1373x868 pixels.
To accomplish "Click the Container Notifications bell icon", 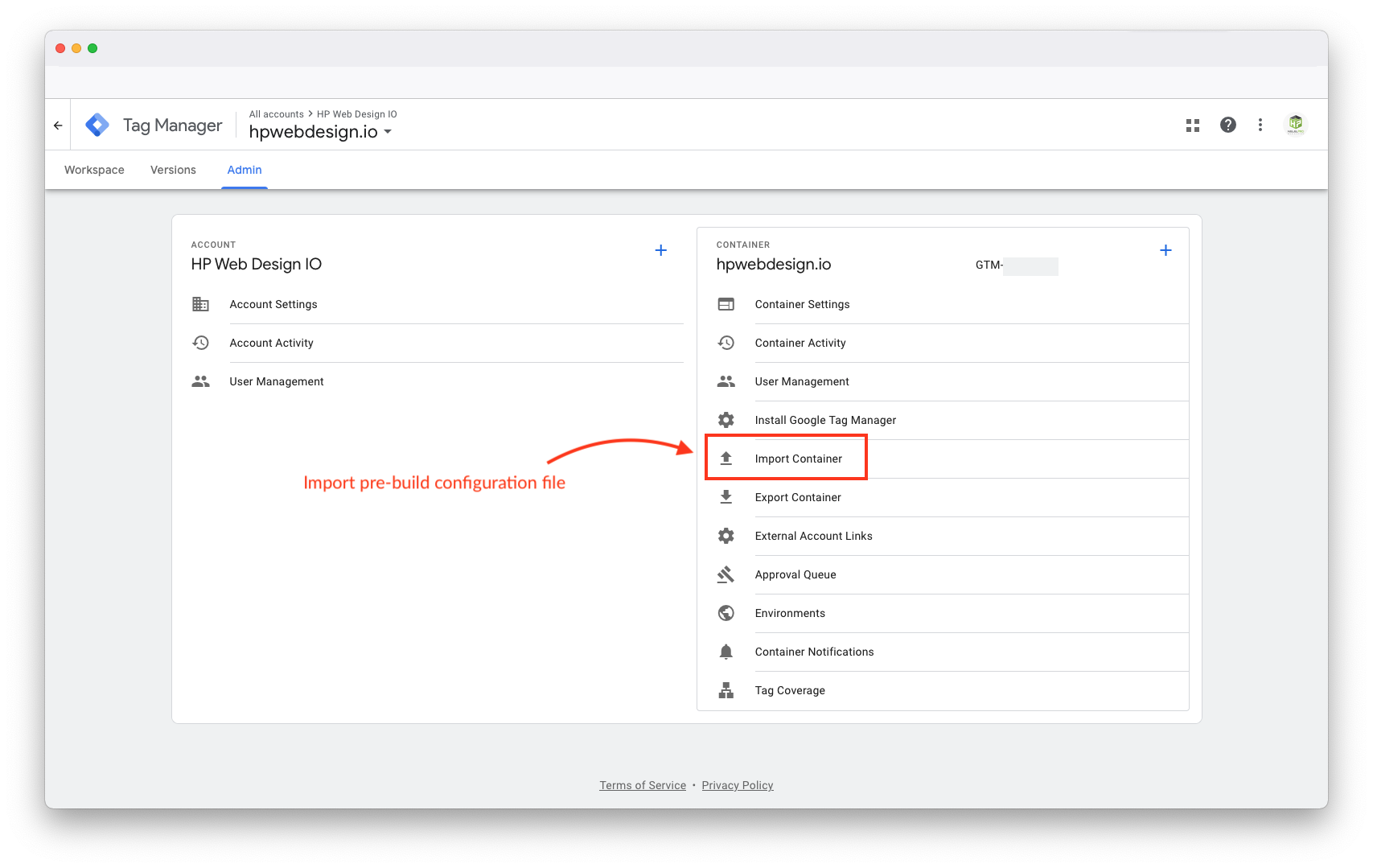I will coord(726,652).
